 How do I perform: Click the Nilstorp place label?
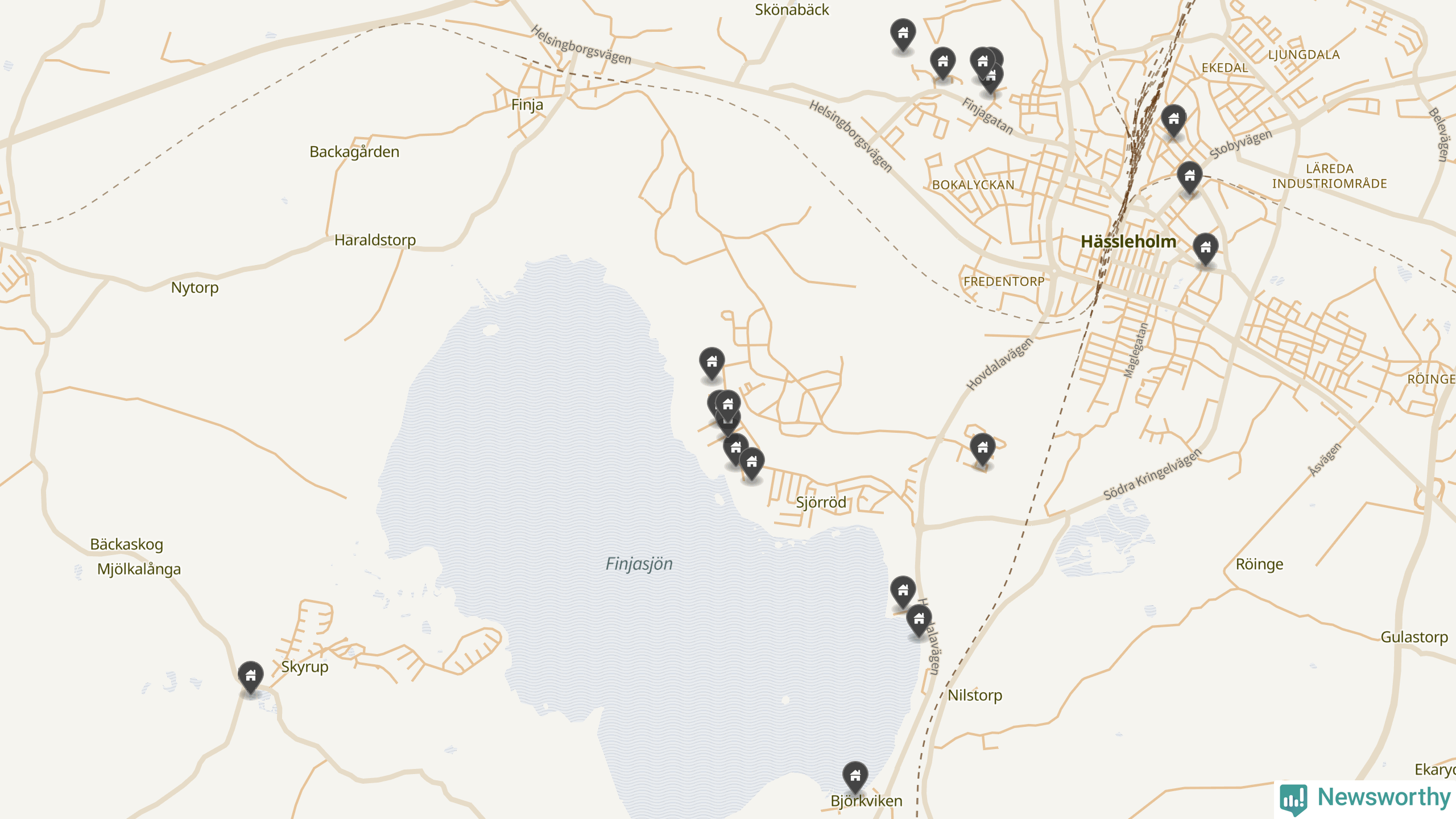pos(975,695)
